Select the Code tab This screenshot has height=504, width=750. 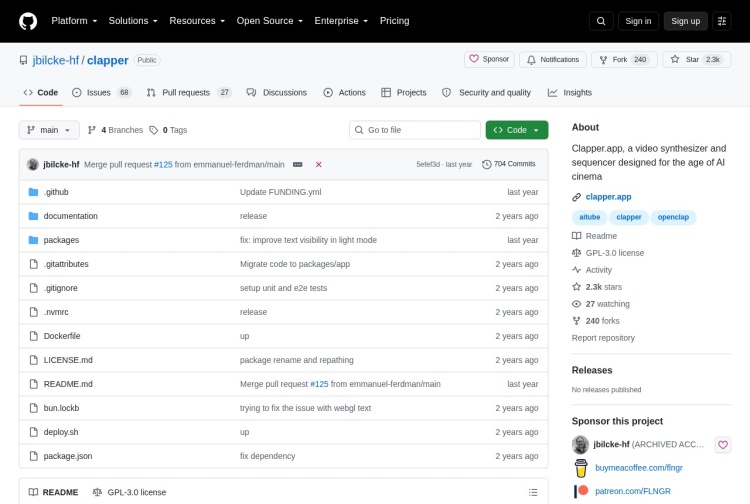[x=41, y=92]
